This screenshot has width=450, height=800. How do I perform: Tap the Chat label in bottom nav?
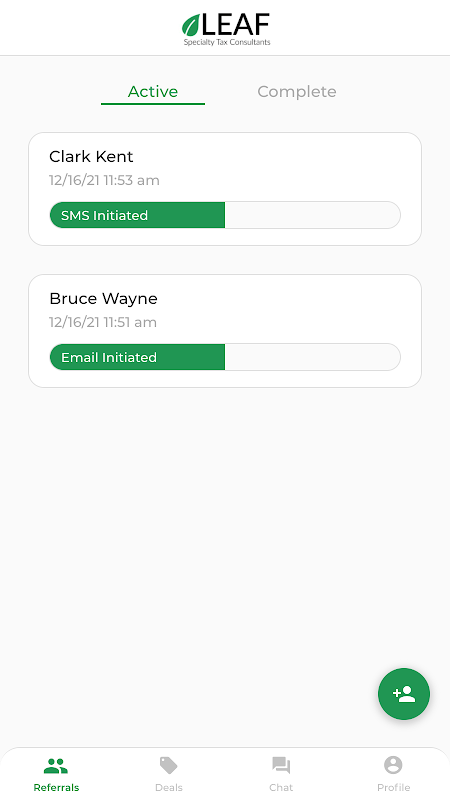tap(281, 787)
